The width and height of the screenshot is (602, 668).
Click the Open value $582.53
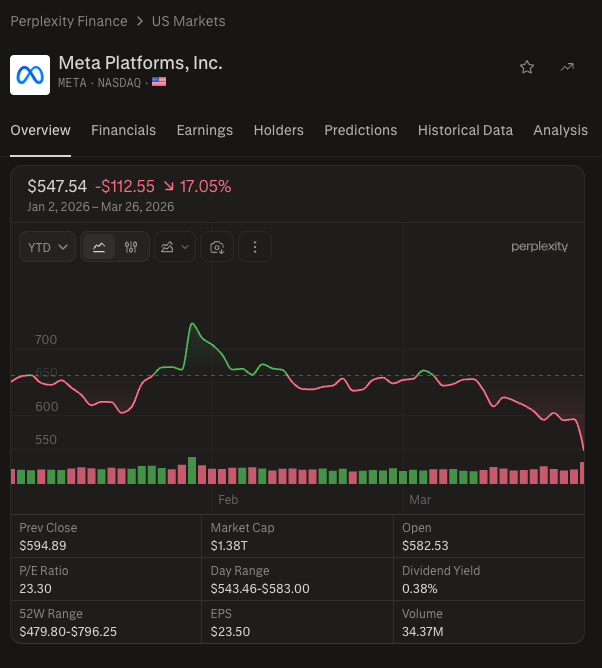pos(425,545)
